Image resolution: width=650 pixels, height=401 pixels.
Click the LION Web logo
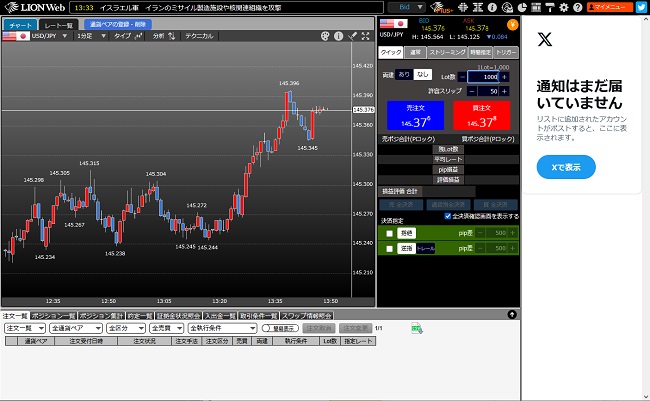[35, 7]
